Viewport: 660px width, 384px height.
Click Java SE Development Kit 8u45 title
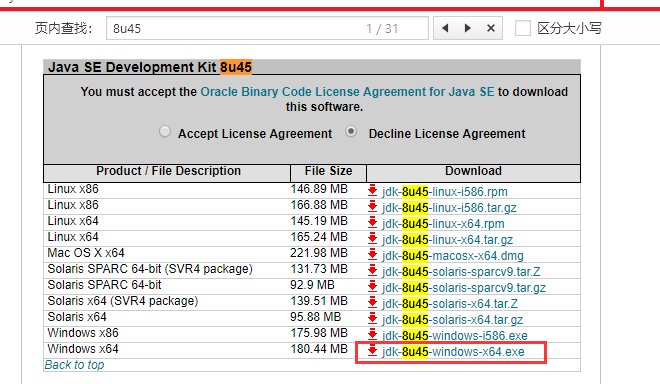pos(150,67)
